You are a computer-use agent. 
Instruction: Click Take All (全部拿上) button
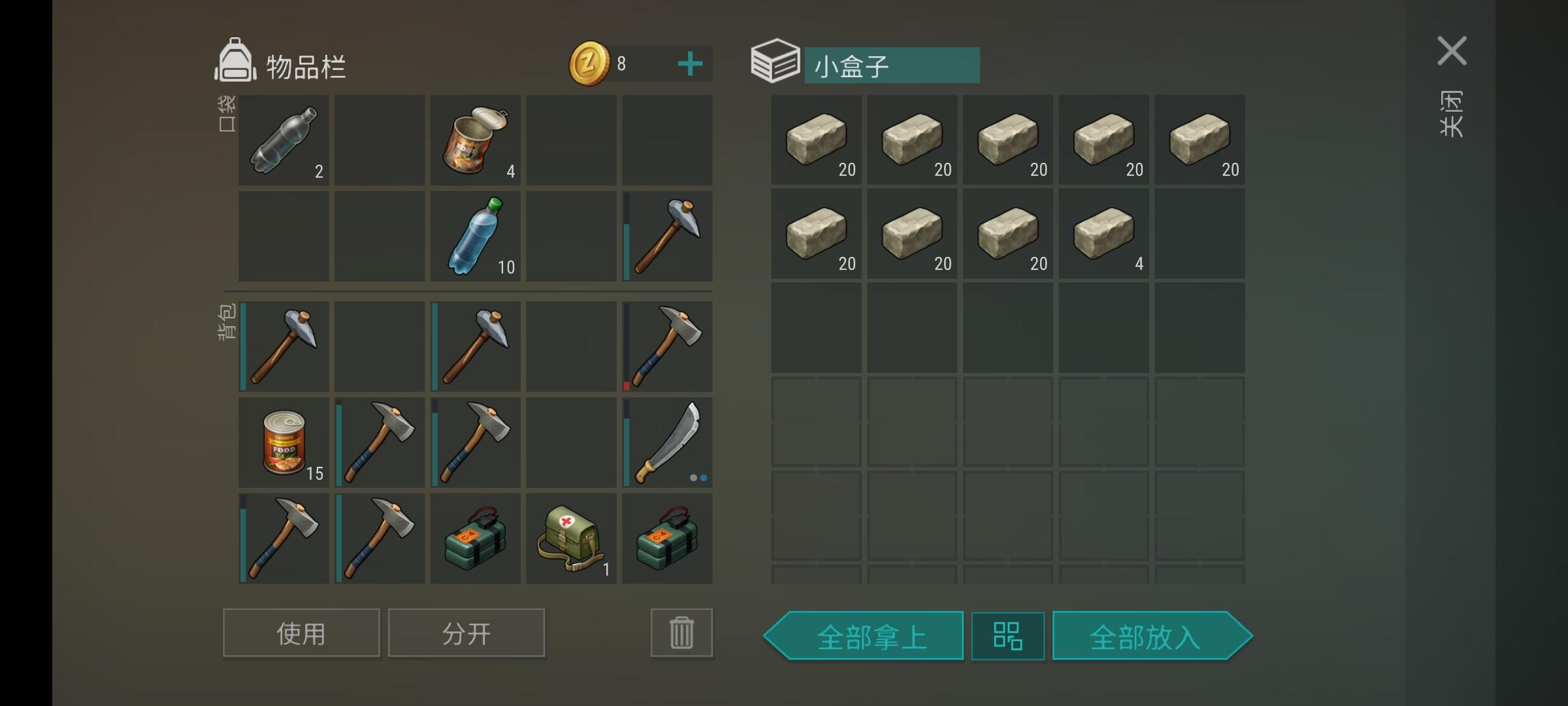coord(863,636)
